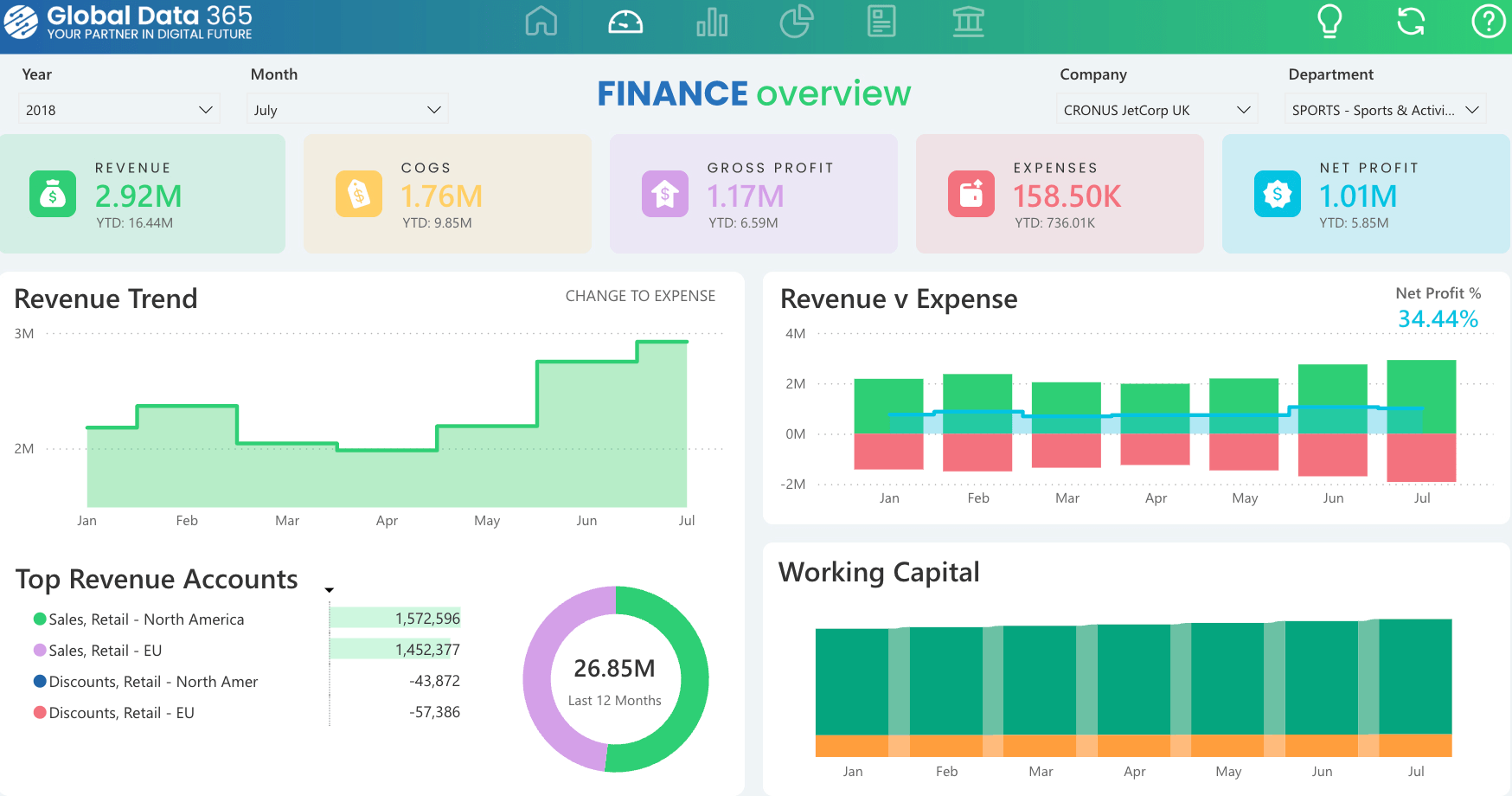Click the lightbulb insights icon
Image resolution: width=1512 pixels, height=796 pixels.
coord(1330,22)
